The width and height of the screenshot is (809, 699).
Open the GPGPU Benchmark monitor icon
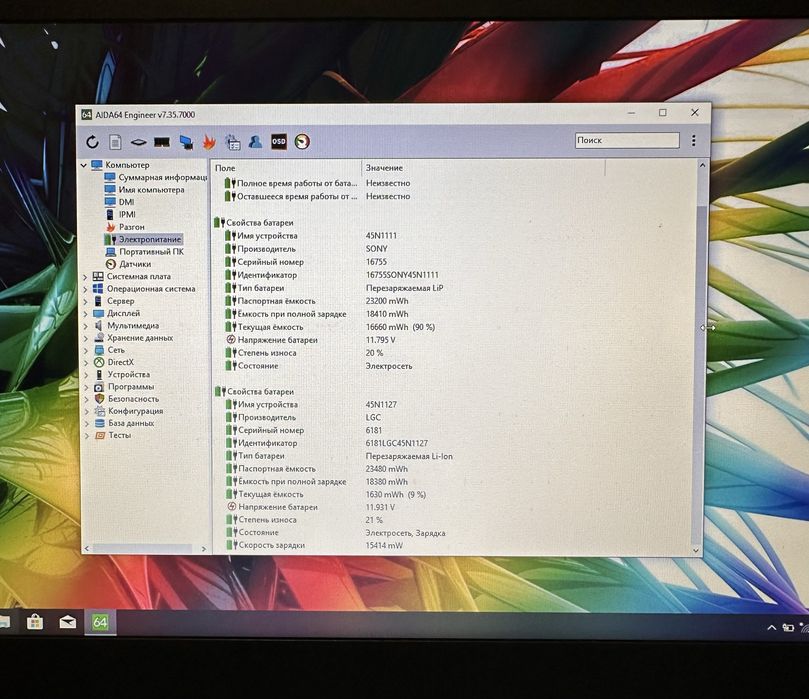coord(186,142)
